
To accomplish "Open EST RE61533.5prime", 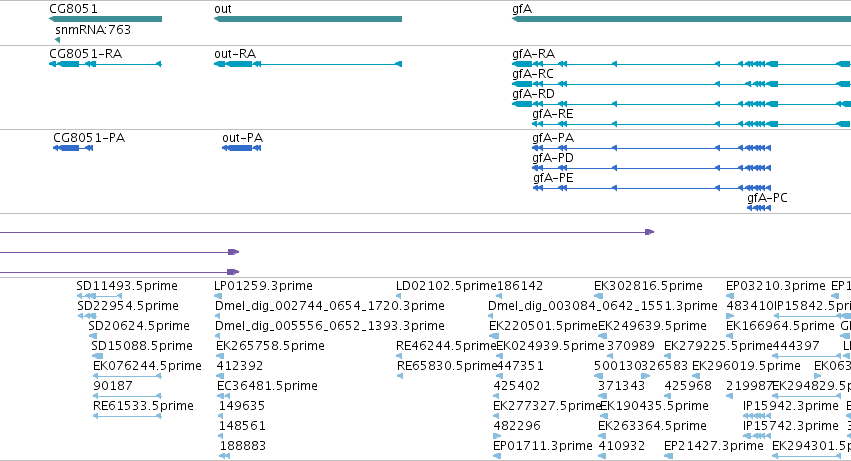I will pos(143,406).
